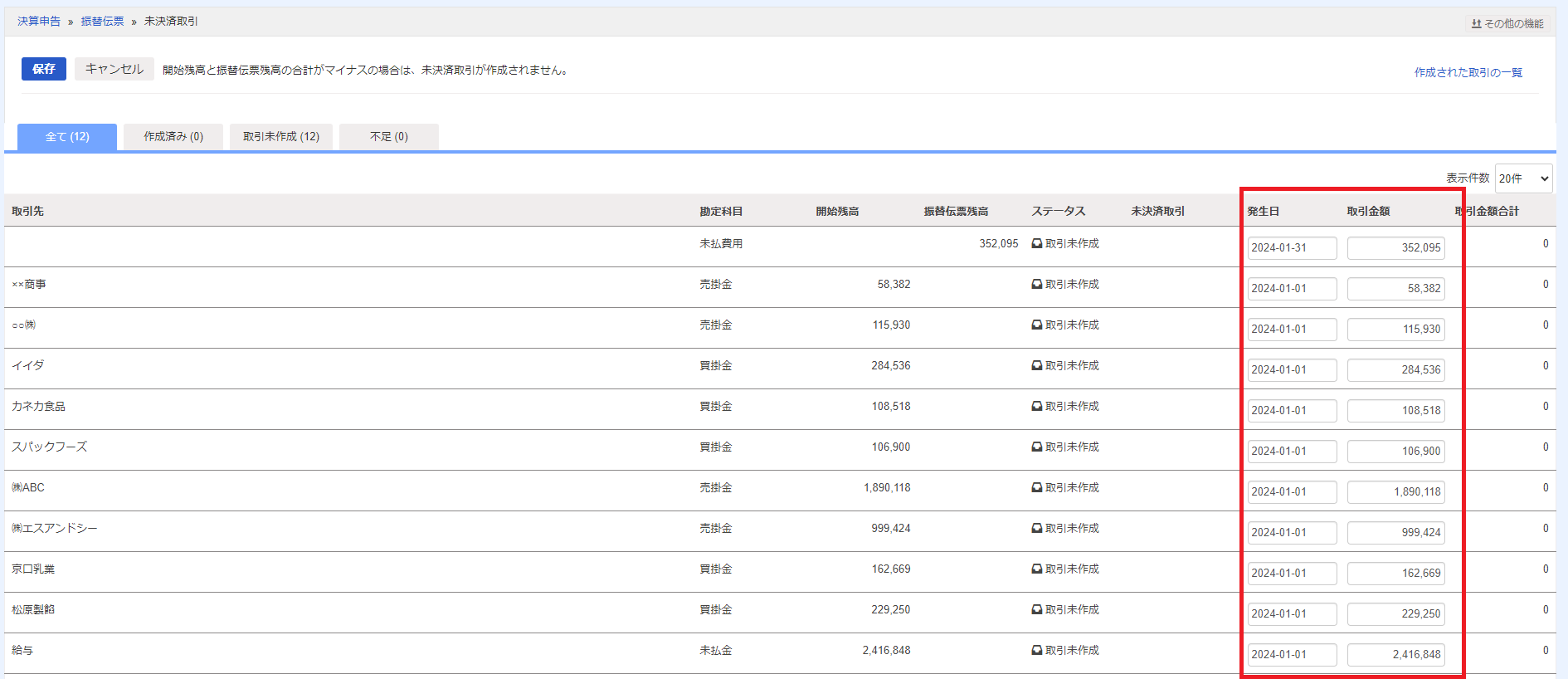
Task: Click the 開始残高 column header
Action: (837, 212)
